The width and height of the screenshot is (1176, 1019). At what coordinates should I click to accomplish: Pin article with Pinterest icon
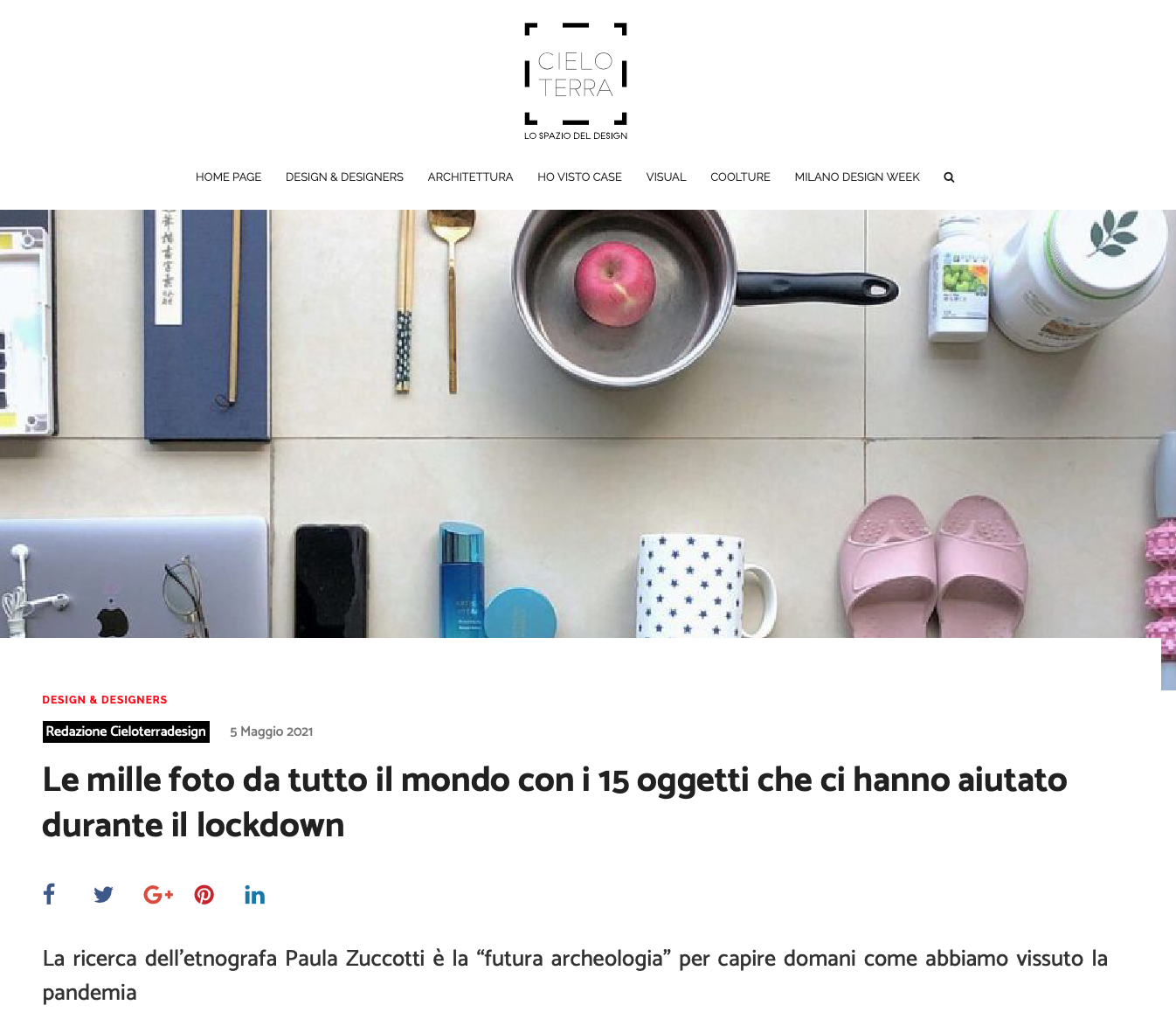click(204, 895)
